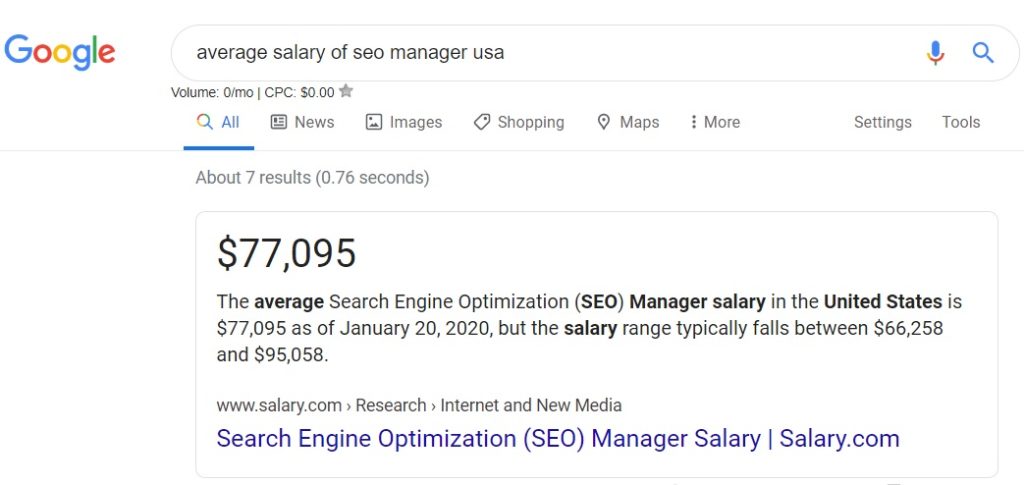1024x485 pixels.
Task: Click the www.salary.com breadcrumb URL
Action: (280, 405)
